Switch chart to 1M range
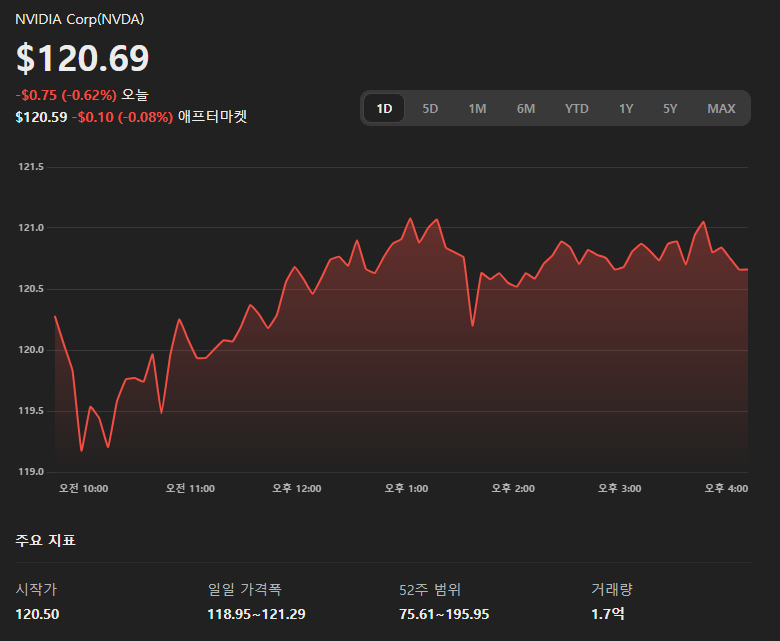 pyautogui.click(x=478, y=108)
